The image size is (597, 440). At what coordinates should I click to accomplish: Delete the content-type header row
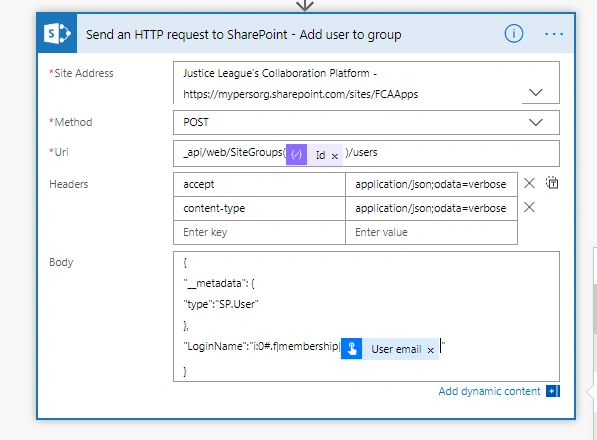pyautogui.click(x=529, y=207)
